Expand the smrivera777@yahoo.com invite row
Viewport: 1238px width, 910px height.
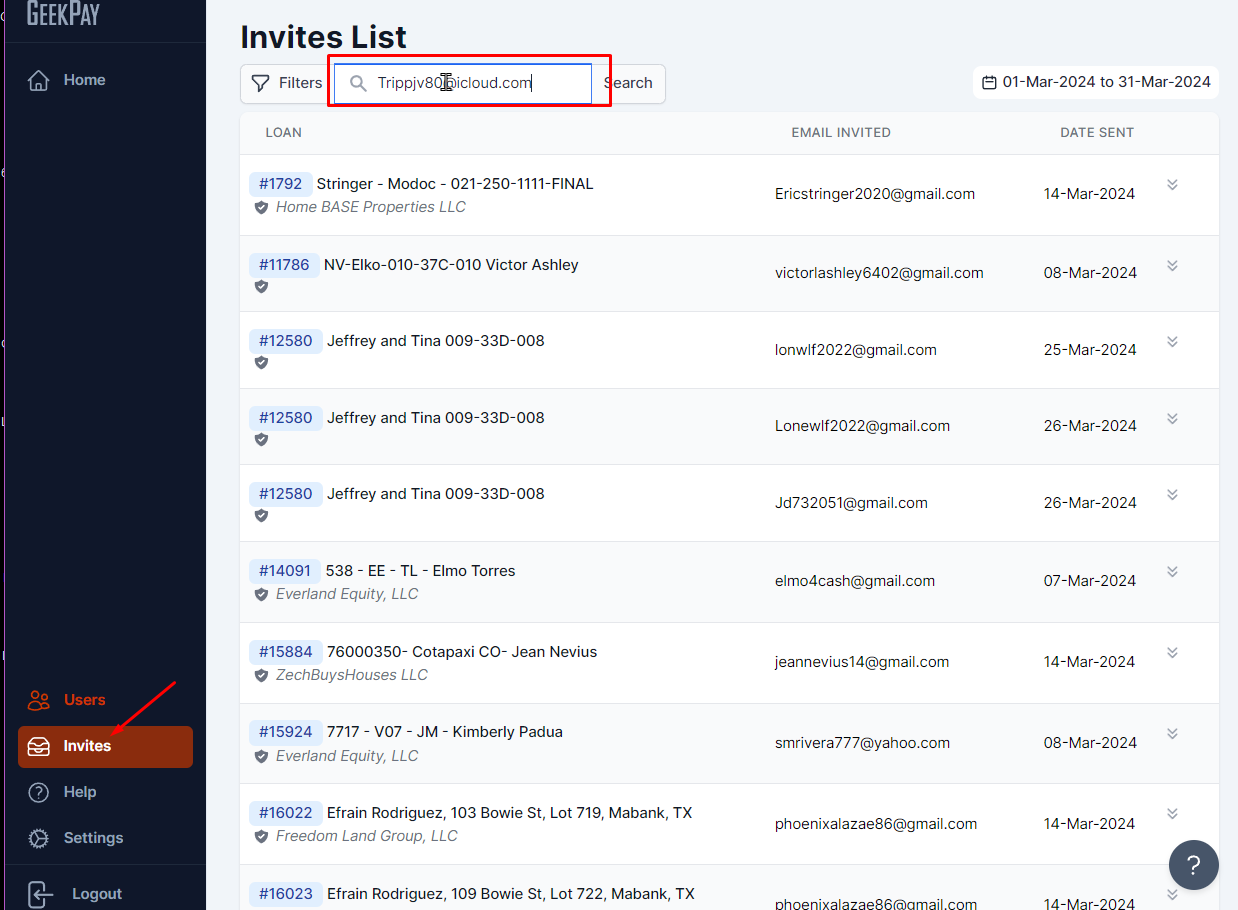tap(1172, 734)
